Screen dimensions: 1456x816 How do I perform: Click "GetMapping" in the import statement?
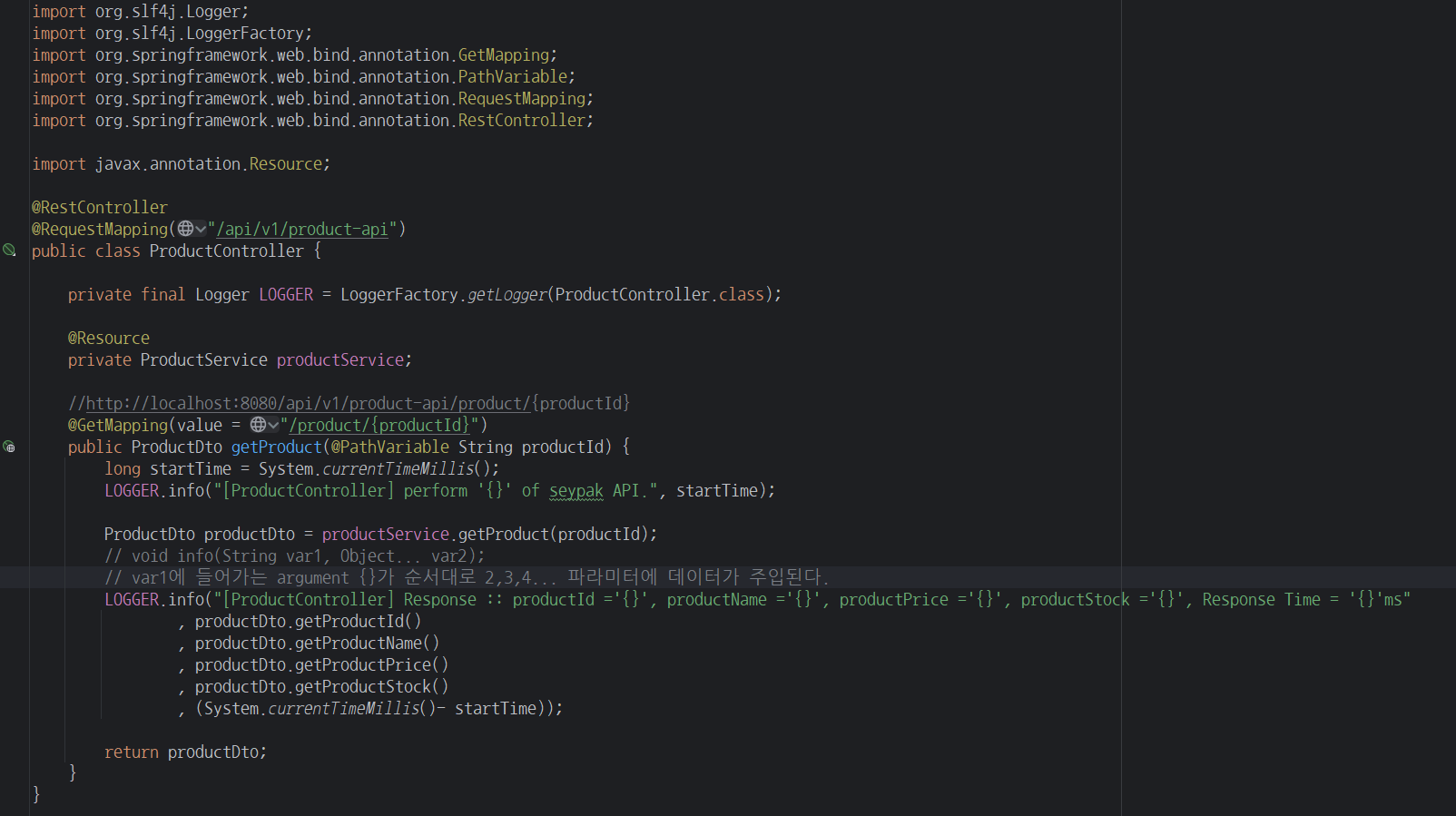tap(504, 55)
